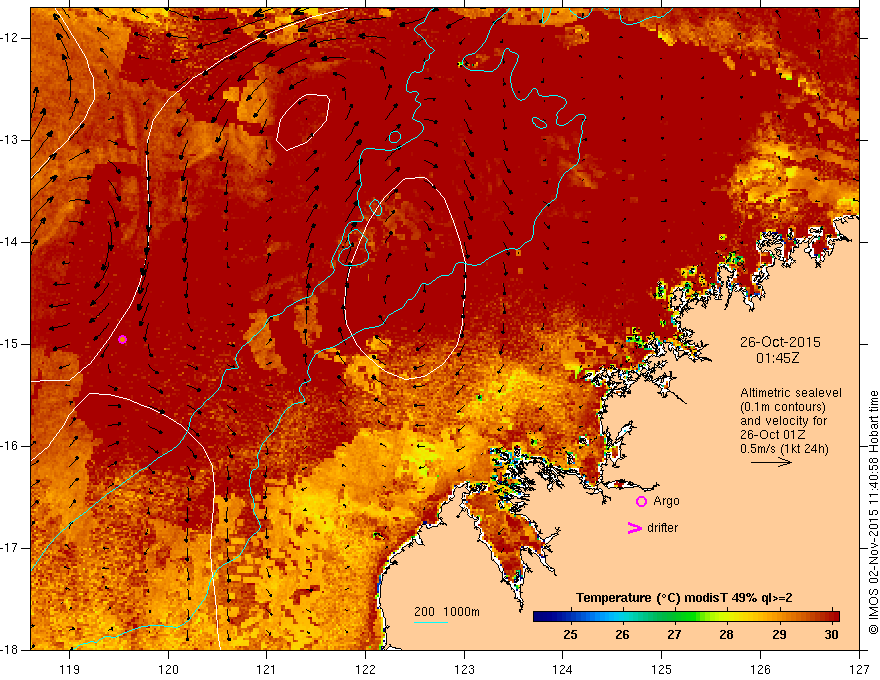Click the 'and velocity for' caption line
Image resolution: width=880 pixels, height=680 pixels.
[783, 421]
